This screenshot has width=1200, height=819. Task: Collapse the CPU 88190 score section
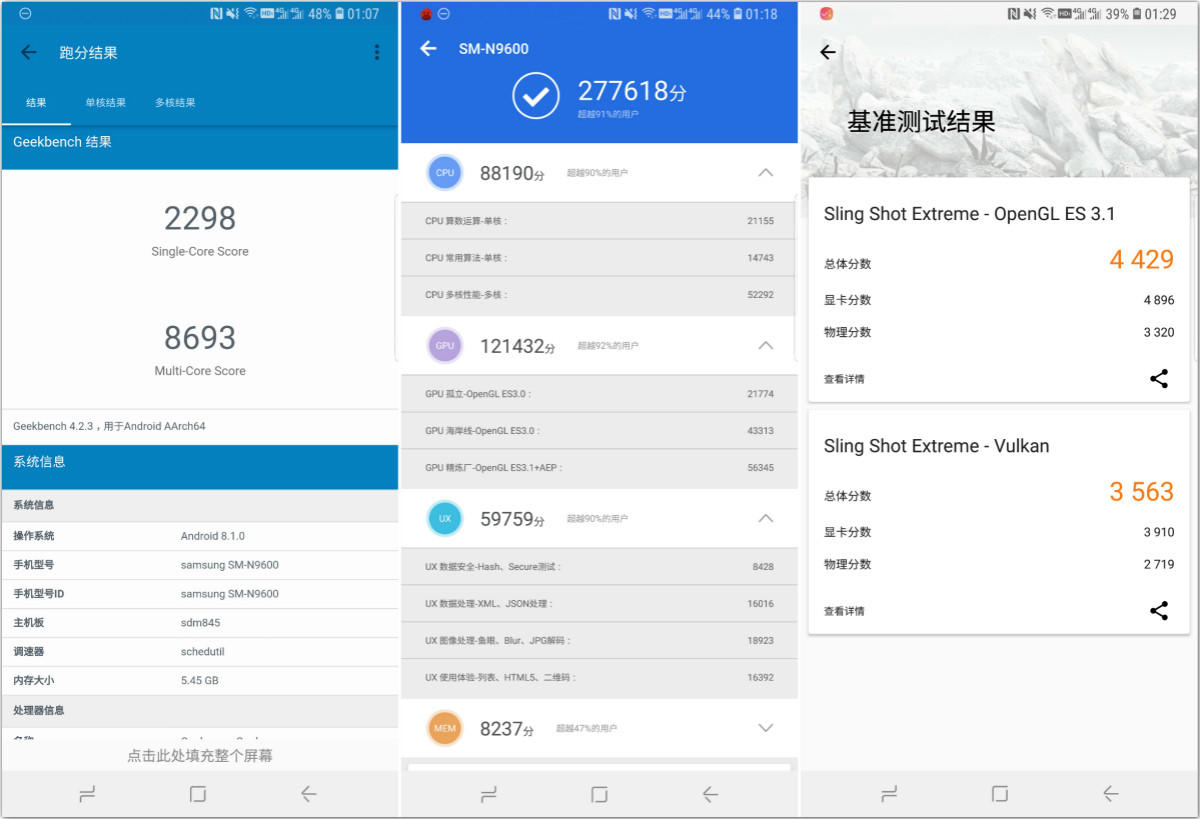765,173
